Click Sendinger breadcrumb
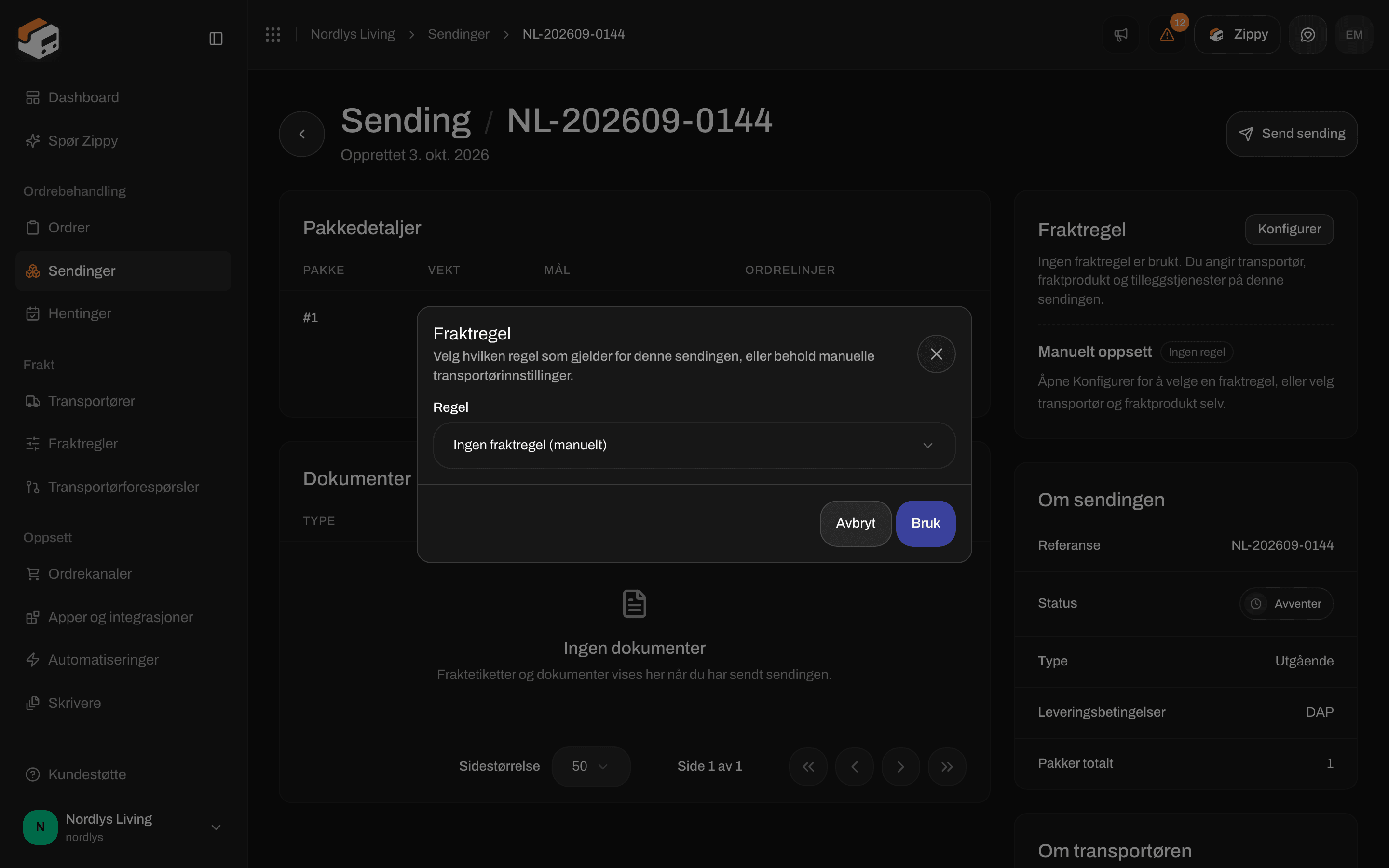The image size is (1389, 868). coord(458,34)
